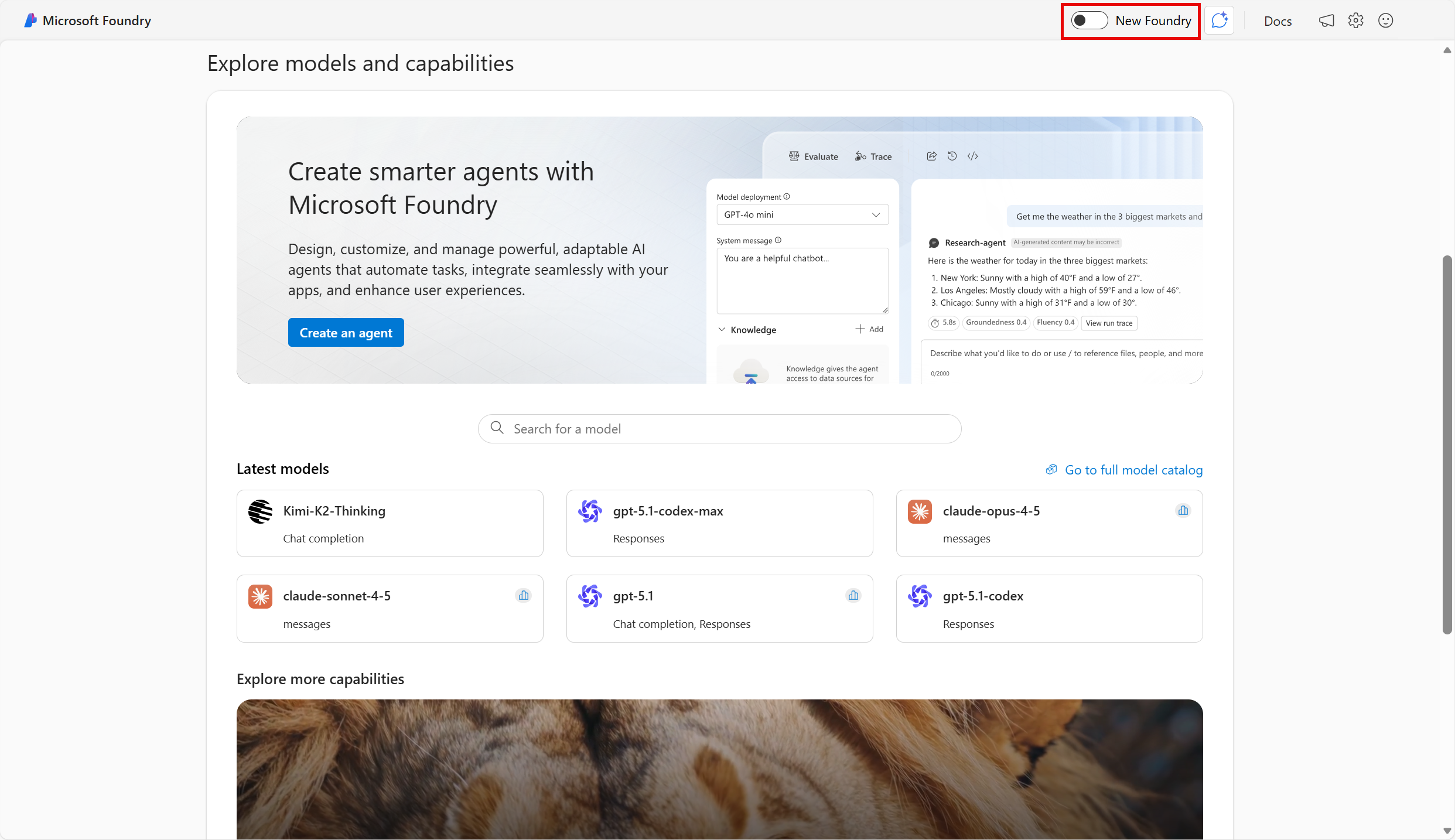Open the code view icon in the preview
This screenshot has height=840, width=1455.
click(972, 156)
